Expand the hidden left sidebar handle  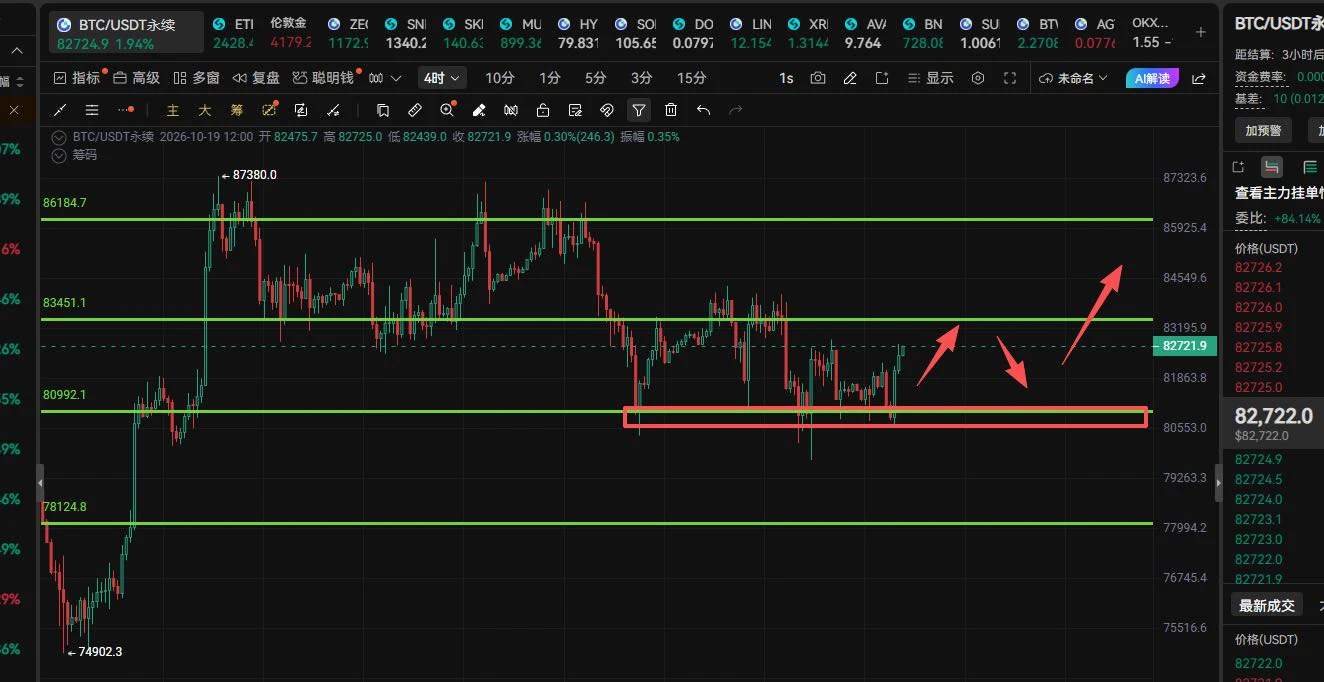coord(41,483)
